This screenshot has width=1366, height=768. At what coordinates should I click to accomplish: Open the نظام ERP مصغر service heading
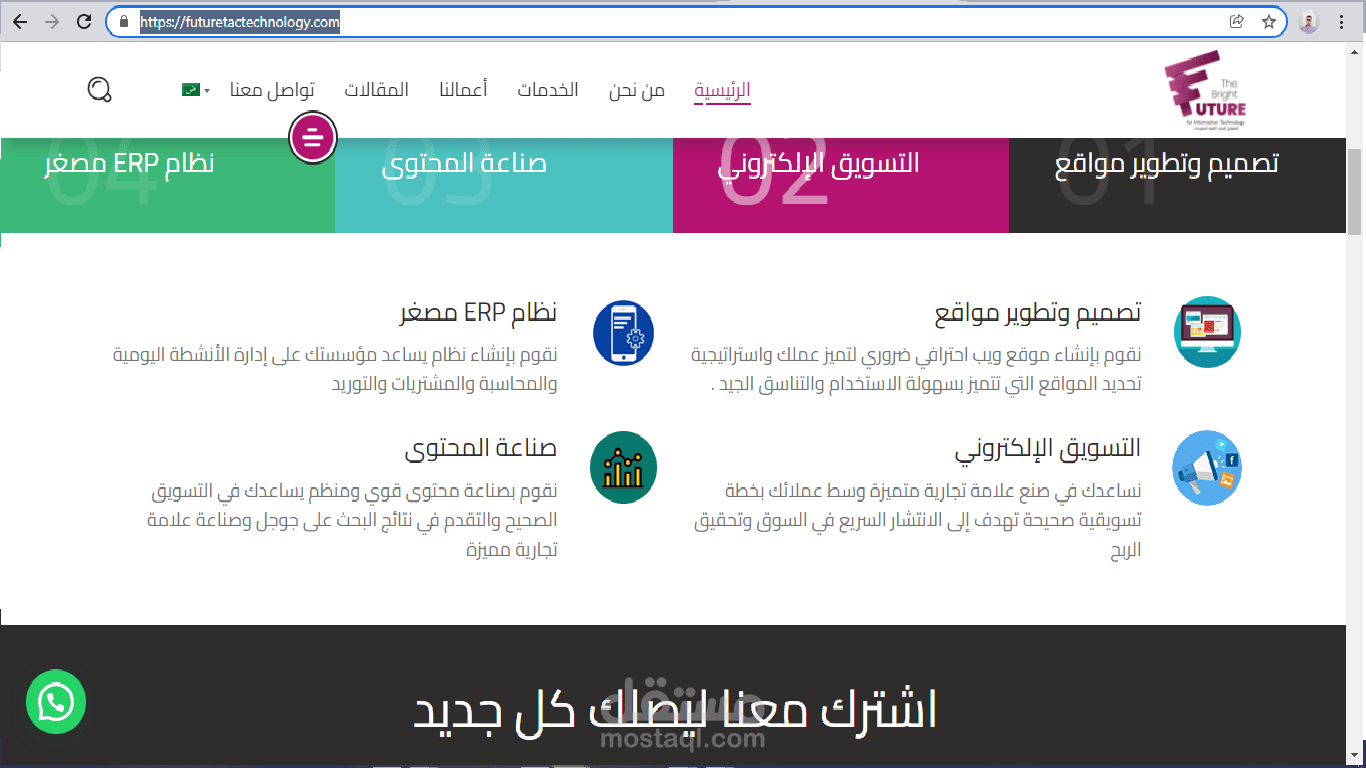point(478,312)
